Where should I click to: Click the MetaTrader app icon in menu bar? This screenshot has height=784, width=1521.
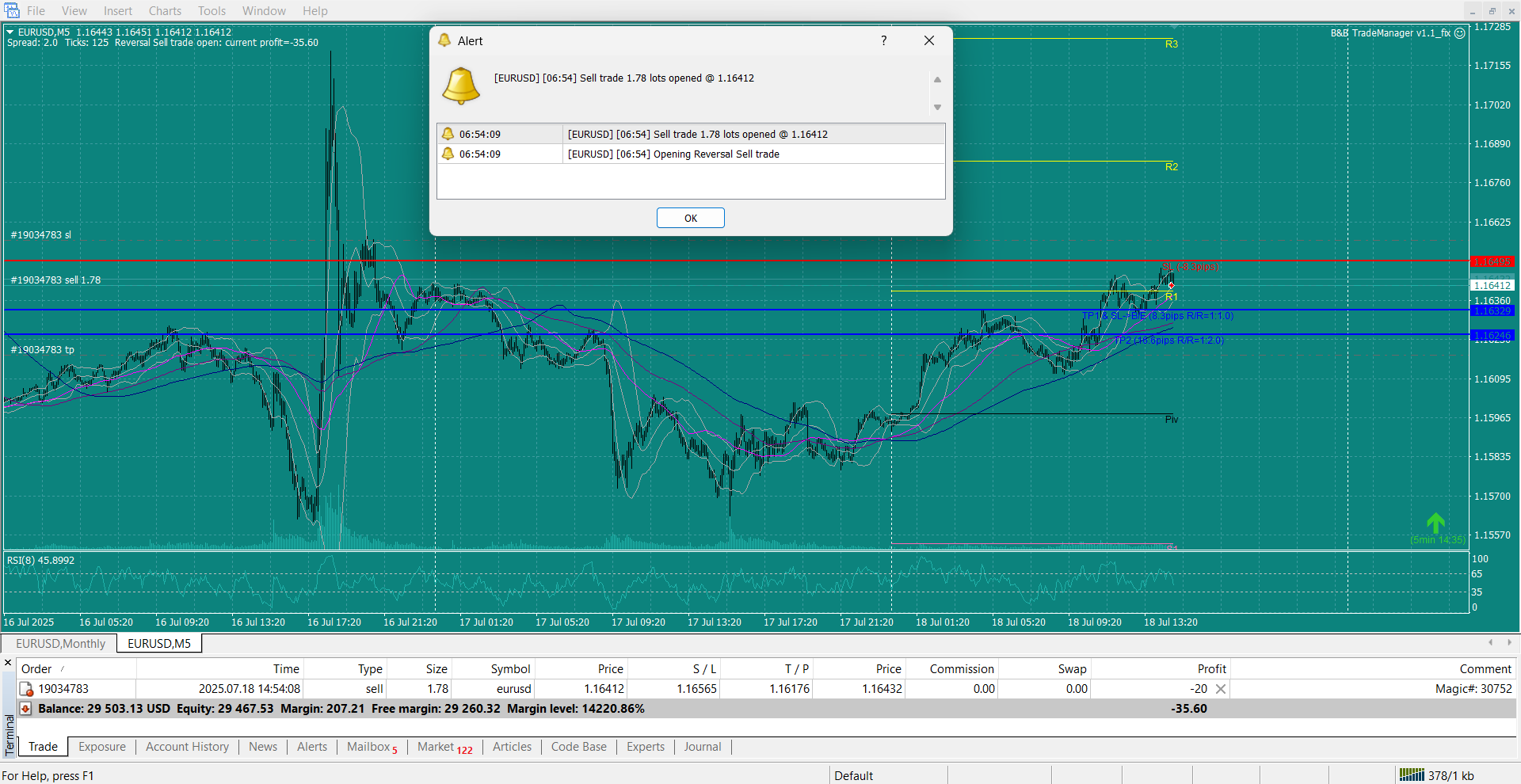tap(12, 10)
